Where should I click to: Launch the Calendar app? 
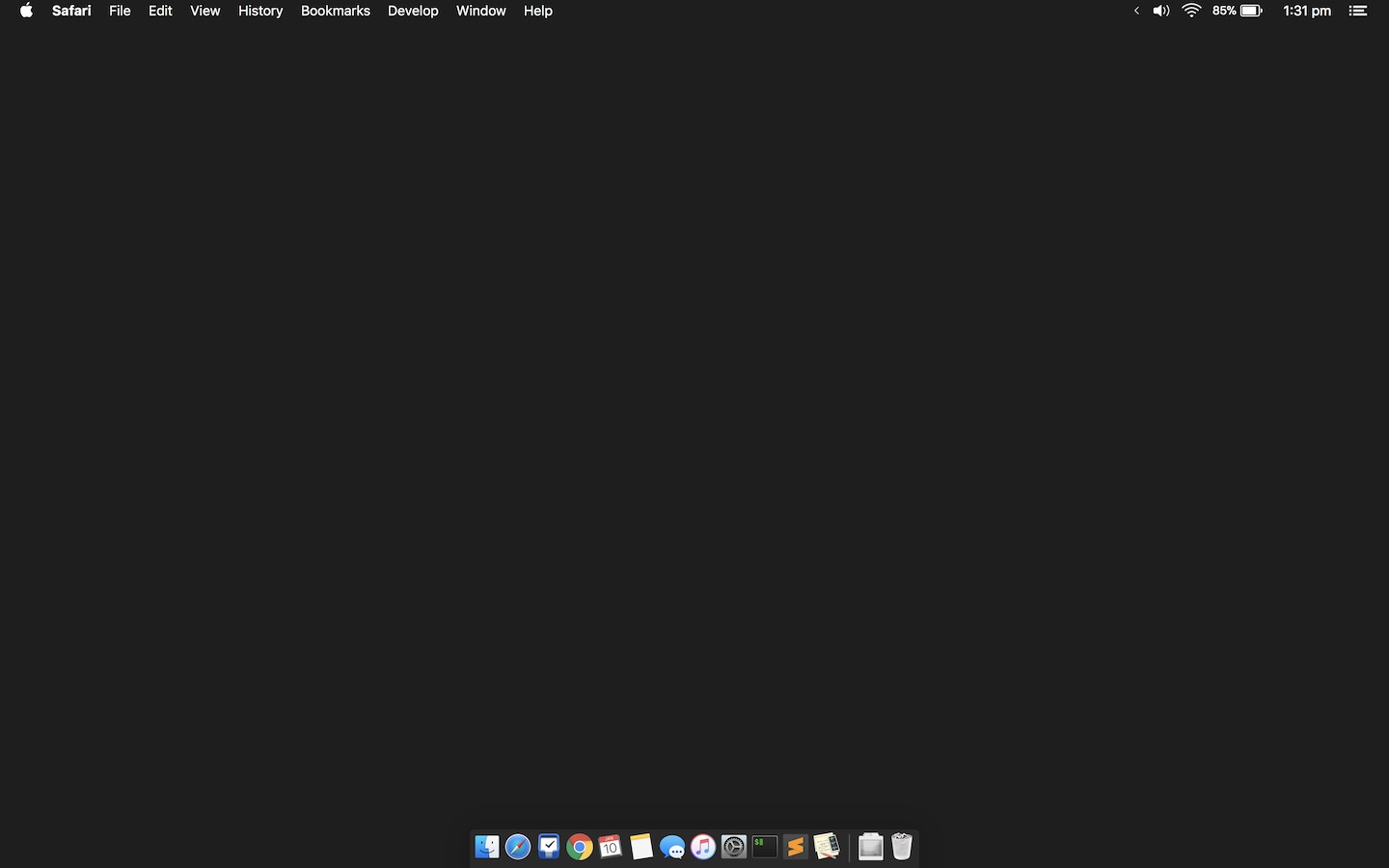coord(611,847)
